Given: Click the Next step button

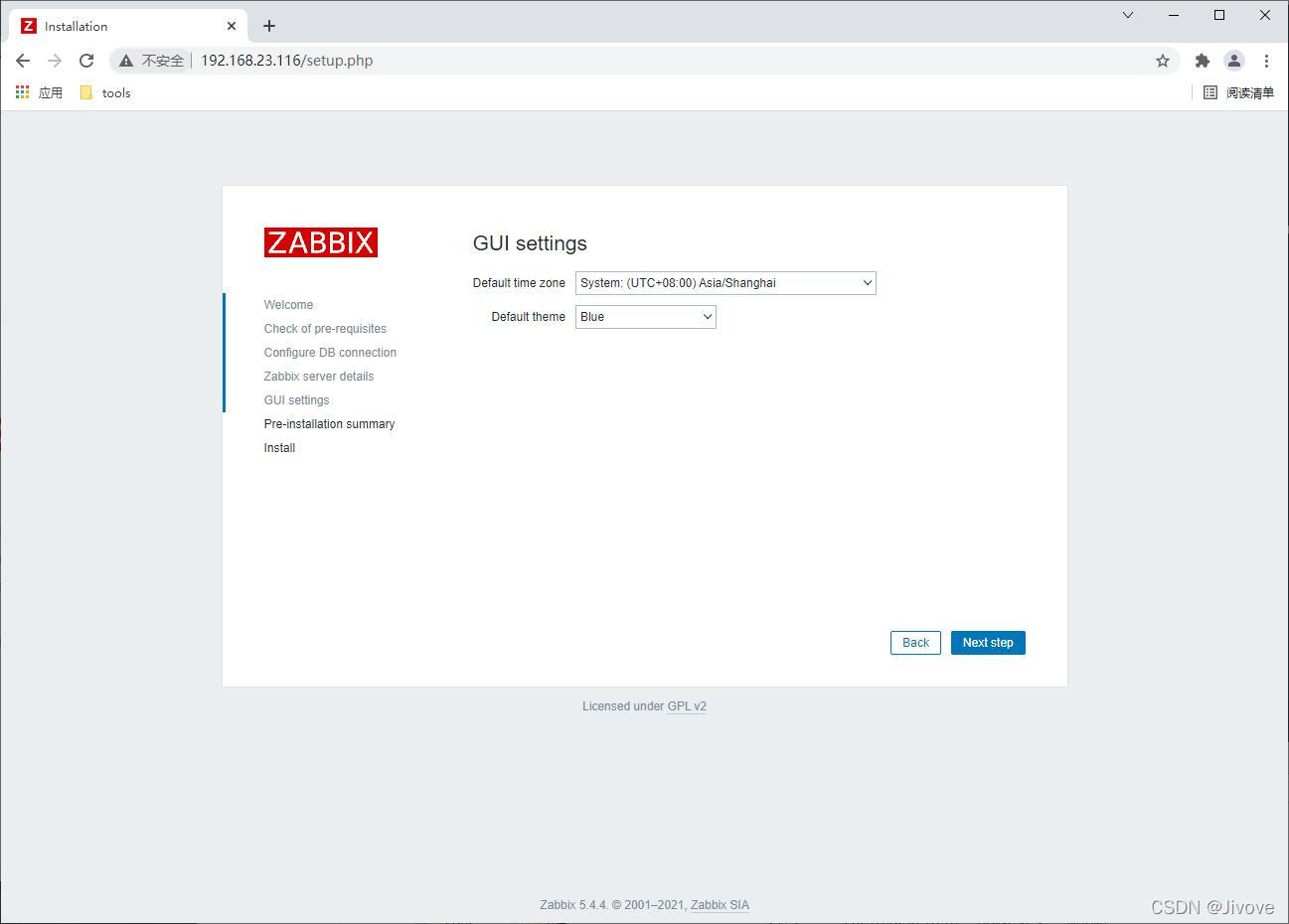Looking at the screenshot, I should (988, 643).
